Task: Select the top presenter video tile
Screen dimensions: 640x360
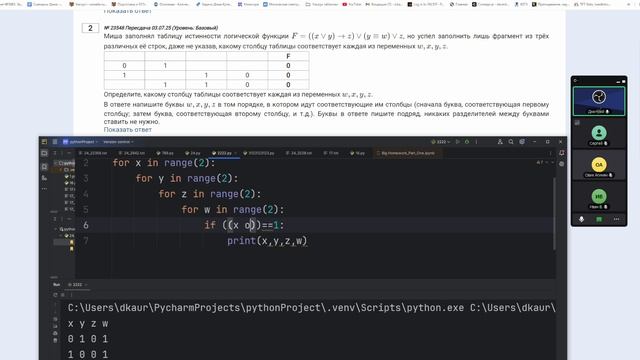Action: [599, 101]
